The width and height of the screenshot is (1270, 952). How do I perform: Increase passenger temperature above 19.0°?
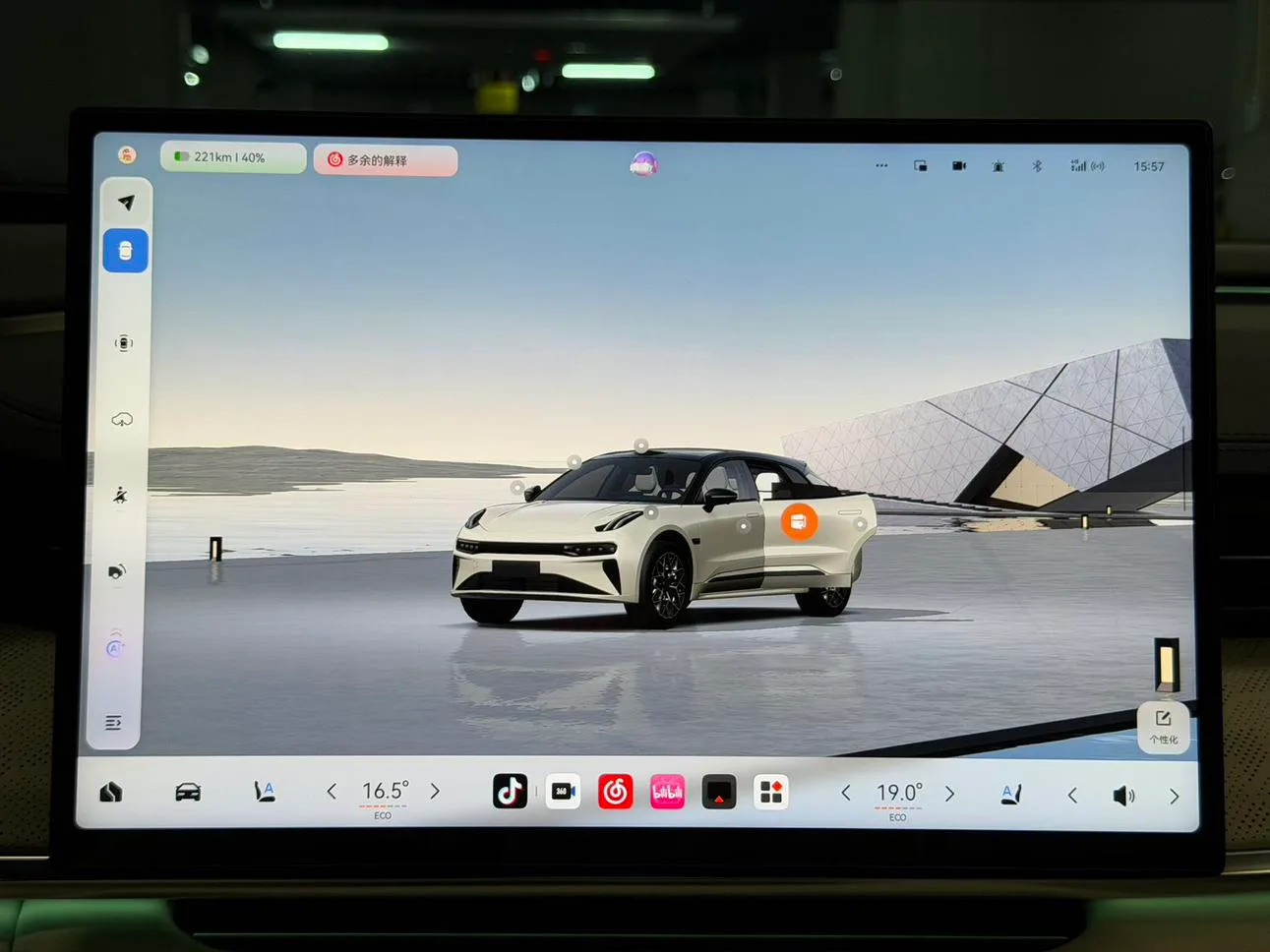(x=949, y=794)
